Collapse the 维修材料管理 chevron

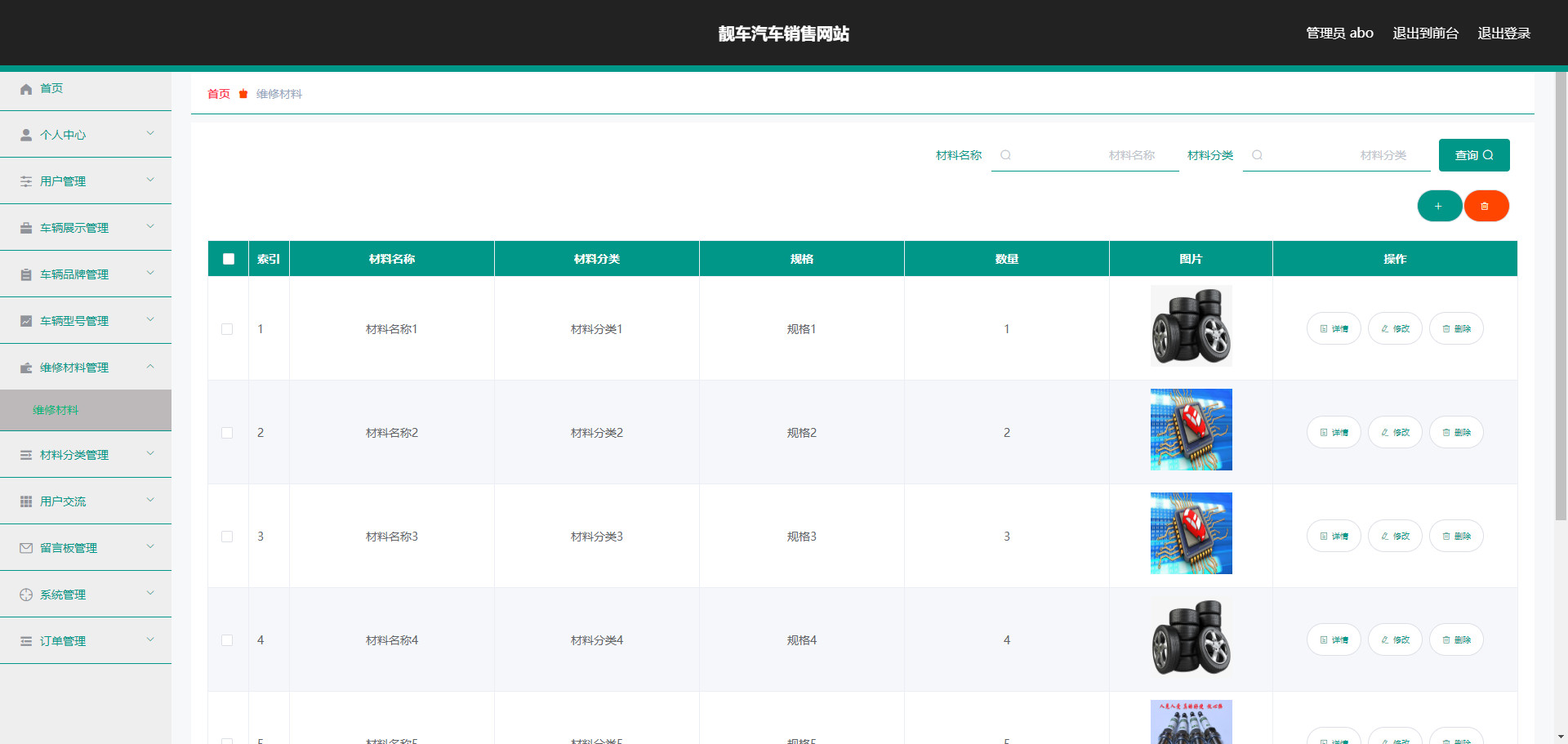point(150,367)
